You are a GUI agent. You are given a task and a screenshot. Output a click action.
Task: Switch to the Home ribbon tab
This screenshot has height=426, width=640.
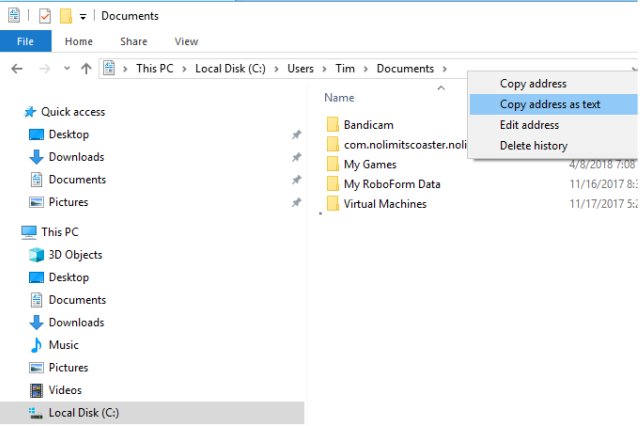[x=78, y=41]
